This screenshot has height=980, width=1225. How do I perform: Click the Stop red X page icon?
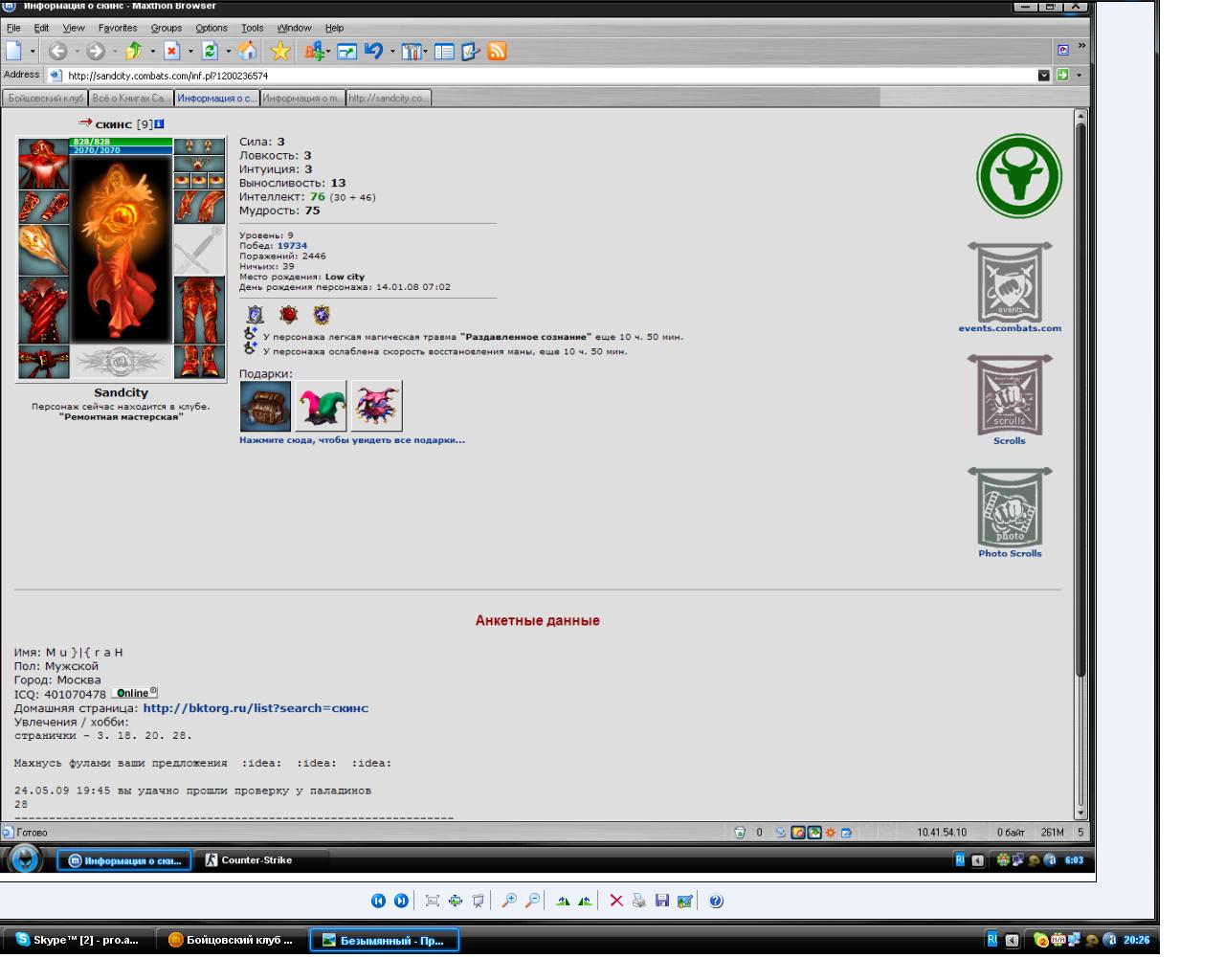(x=172, y=52)
